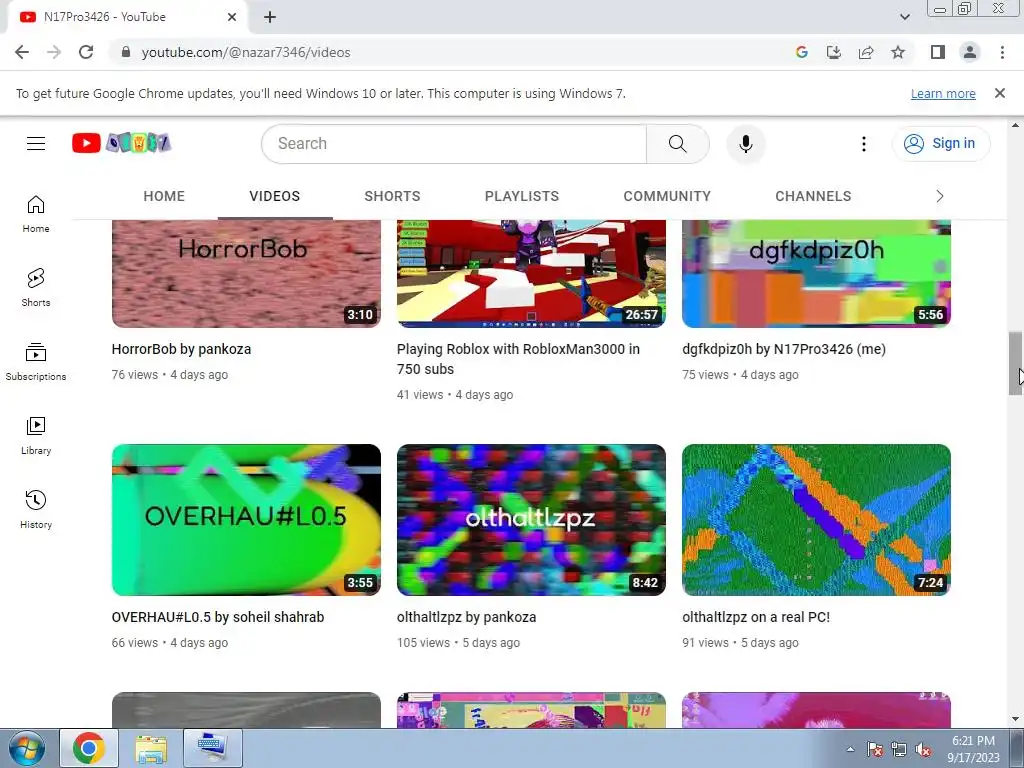The width and height of the screenshot is (1024, 768).
Task: Open olthaltlzpz on a real PC! title
Action: click(x=756, y=617)
